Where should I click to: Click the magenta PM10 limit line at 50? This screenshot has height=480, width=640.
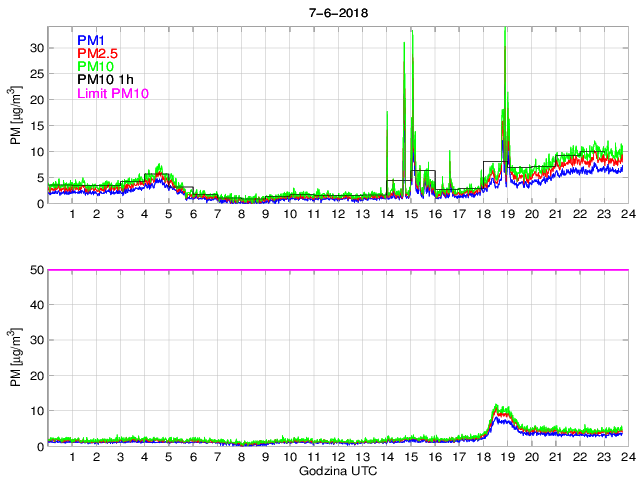tap(338, 270)
